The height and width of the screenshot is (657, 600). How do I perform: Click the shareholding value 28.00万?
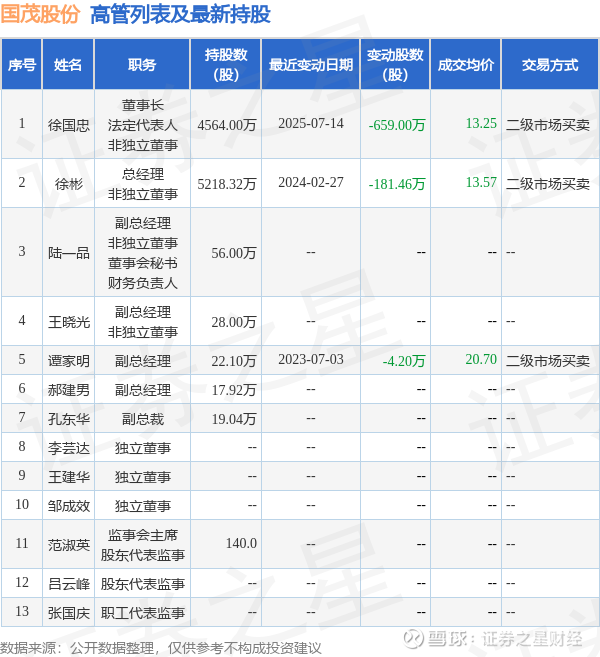click(x=233, y=322)
